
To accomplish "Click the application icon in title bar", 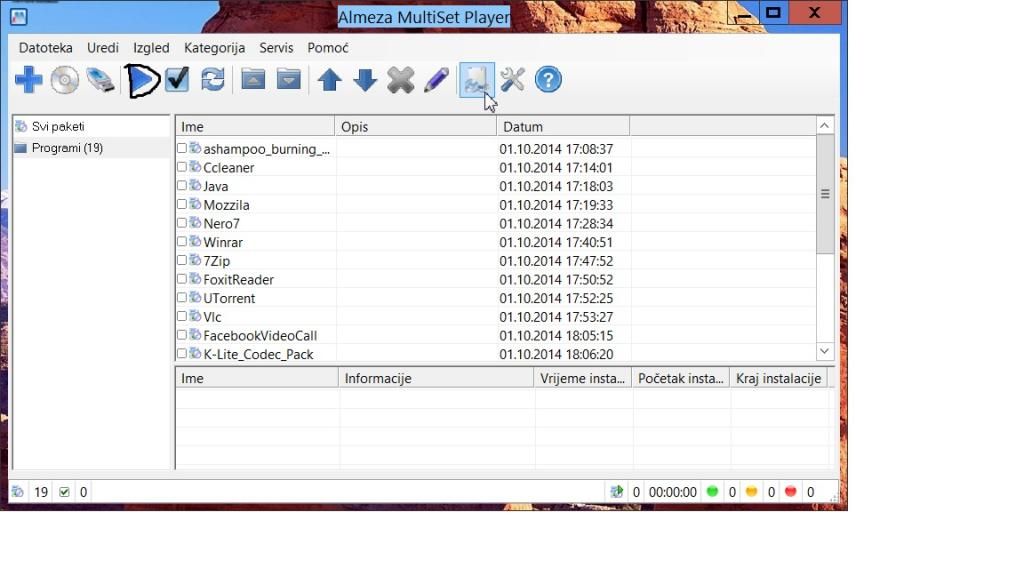I will click(18, 16).
